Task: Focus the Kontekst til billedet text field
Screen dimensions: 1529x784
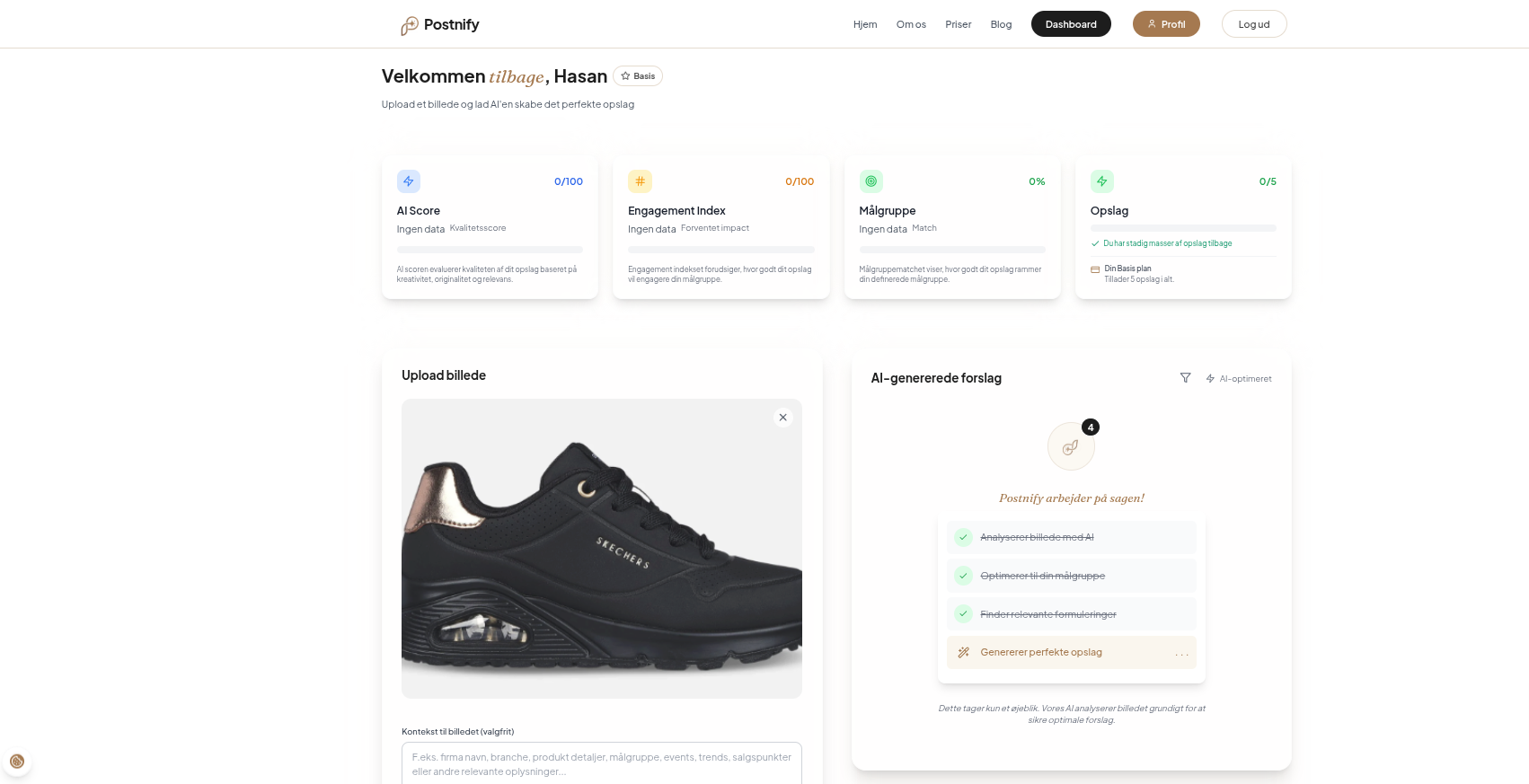Action: pos(602,764)
